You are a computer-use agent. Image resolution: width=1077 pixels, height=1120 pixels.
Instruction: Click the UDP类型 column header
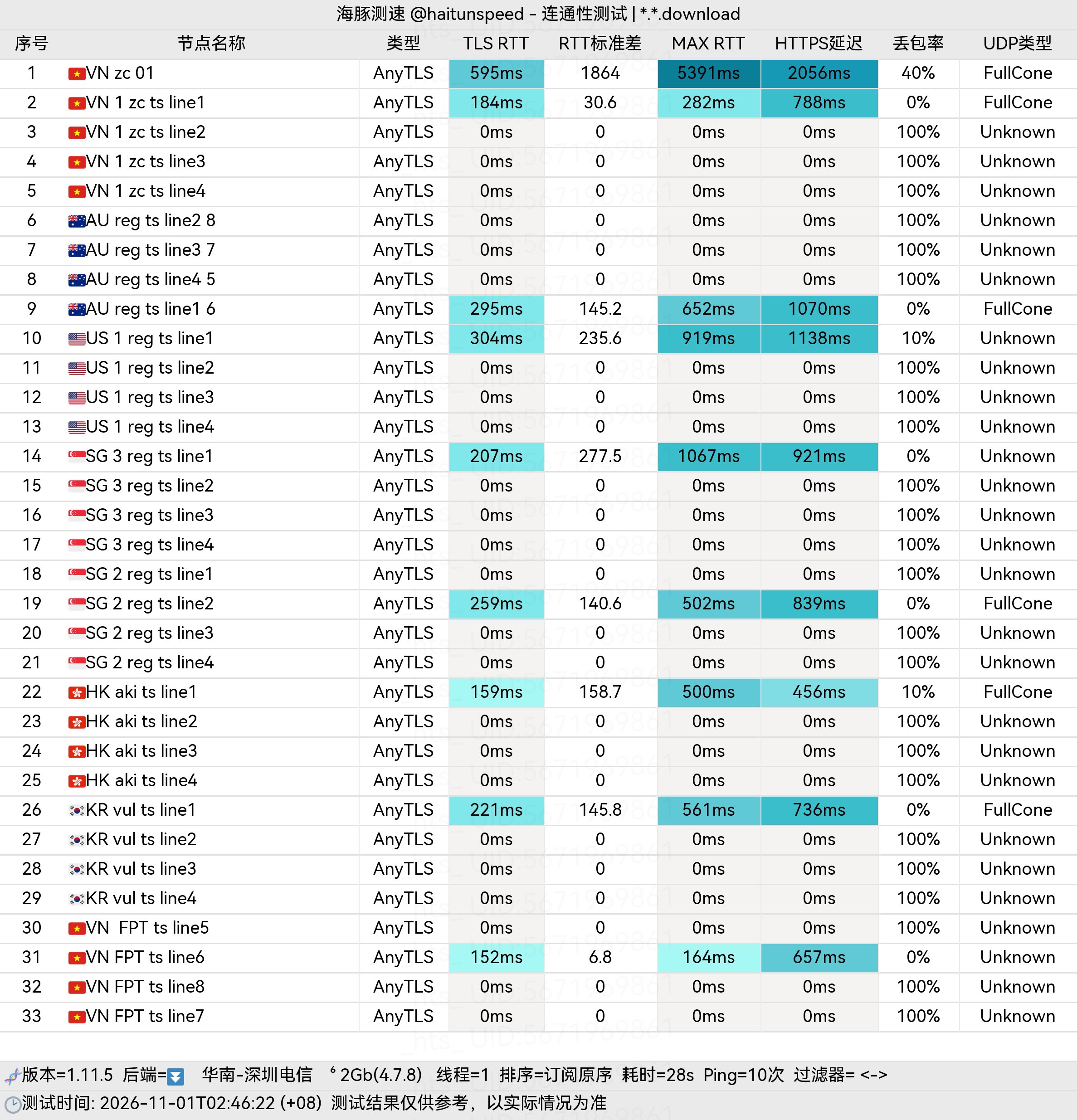pos(1017,44)
